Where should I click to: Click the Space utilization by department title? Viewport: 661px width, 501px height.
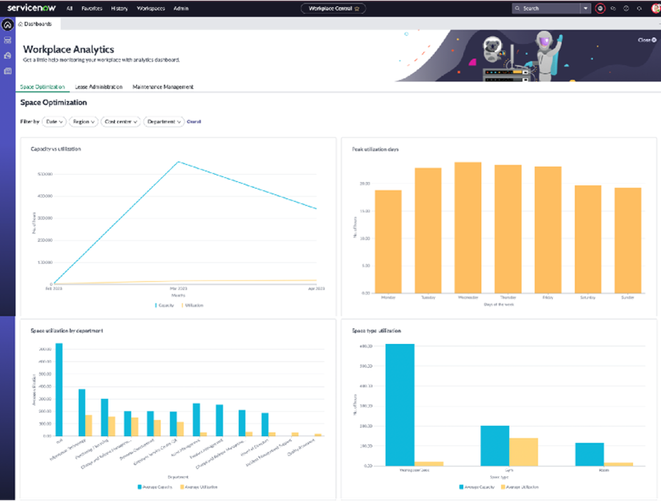67,331
